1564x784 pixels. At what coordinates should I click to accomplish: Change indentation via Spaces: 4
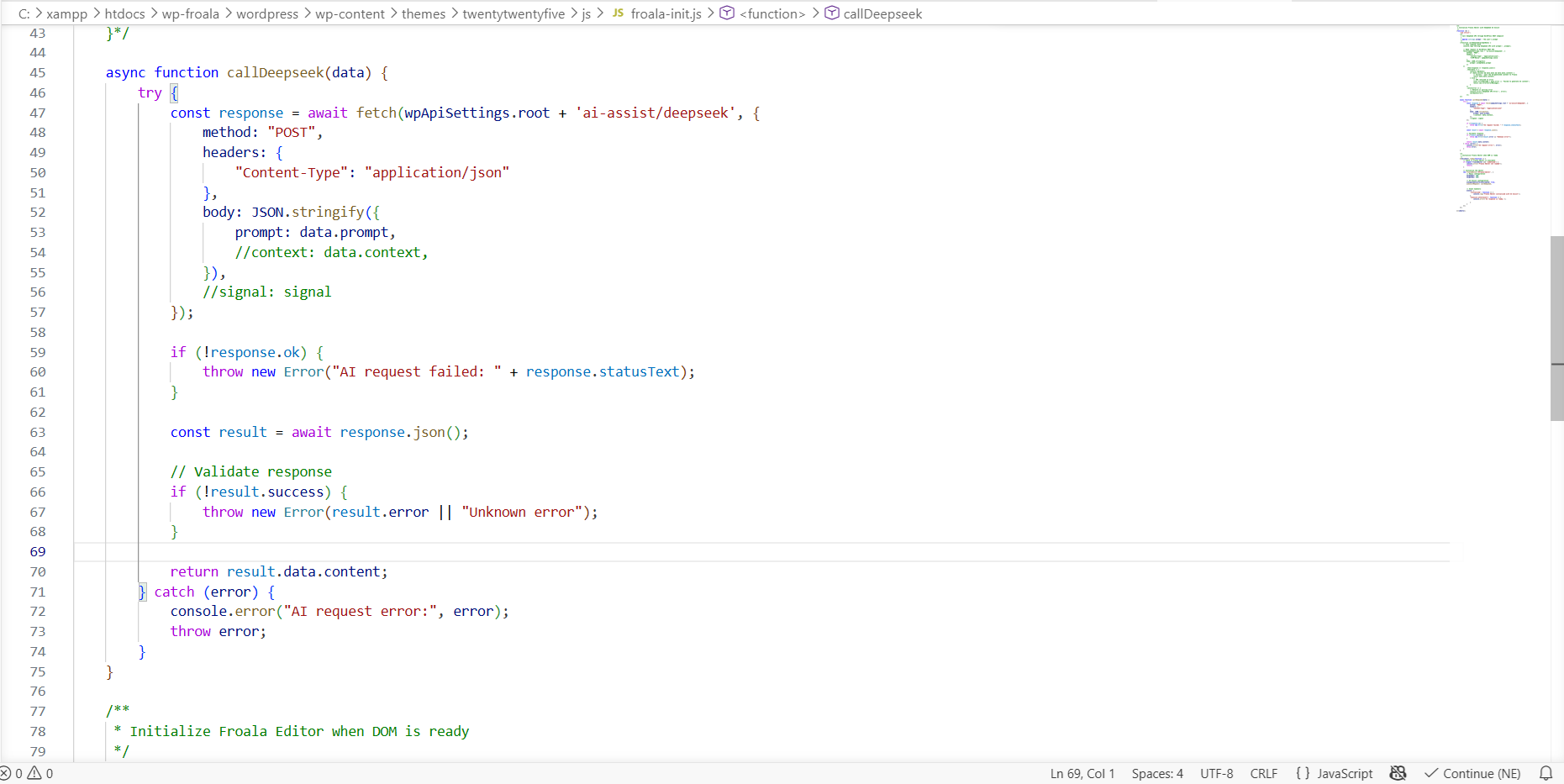(1157, 773)
